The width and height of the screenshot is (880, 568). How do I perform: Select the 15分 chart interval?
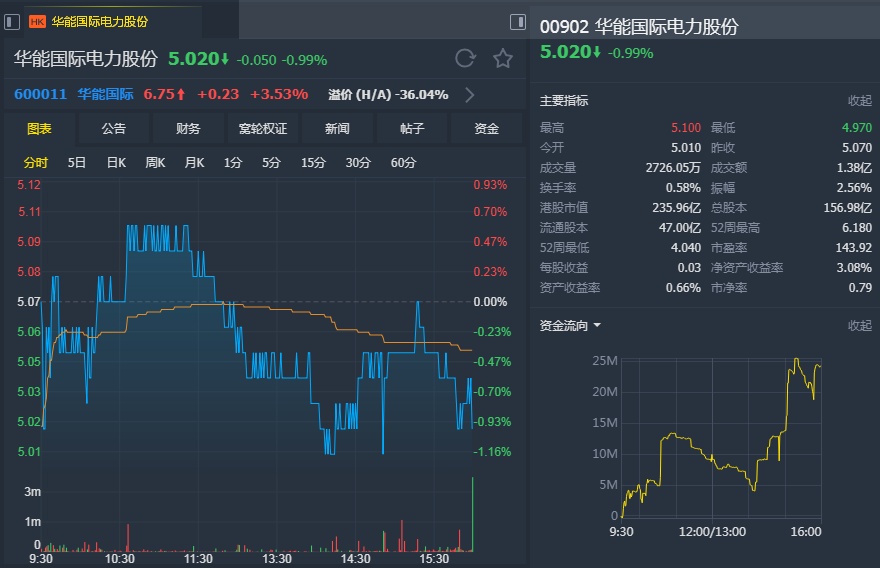tap(313, 163)
